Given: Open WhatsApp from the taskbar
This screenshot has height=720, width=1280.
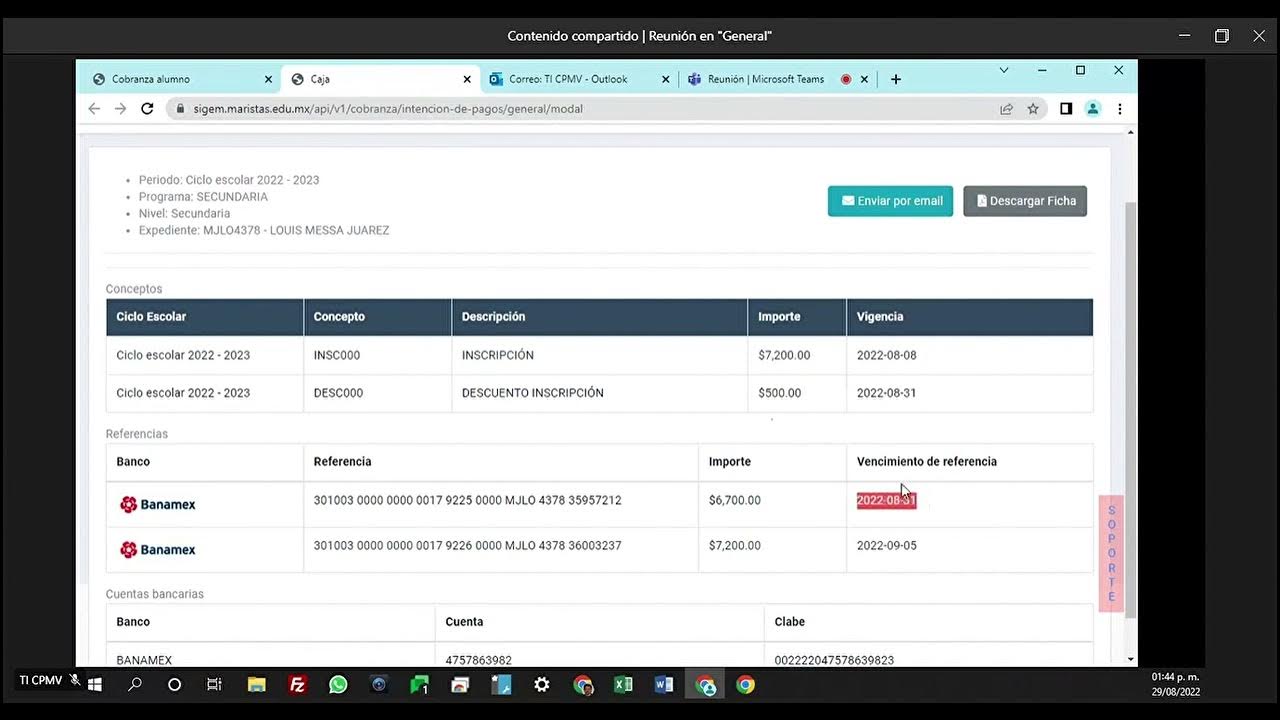Looking at the screenshot, I should click(338, 685).
